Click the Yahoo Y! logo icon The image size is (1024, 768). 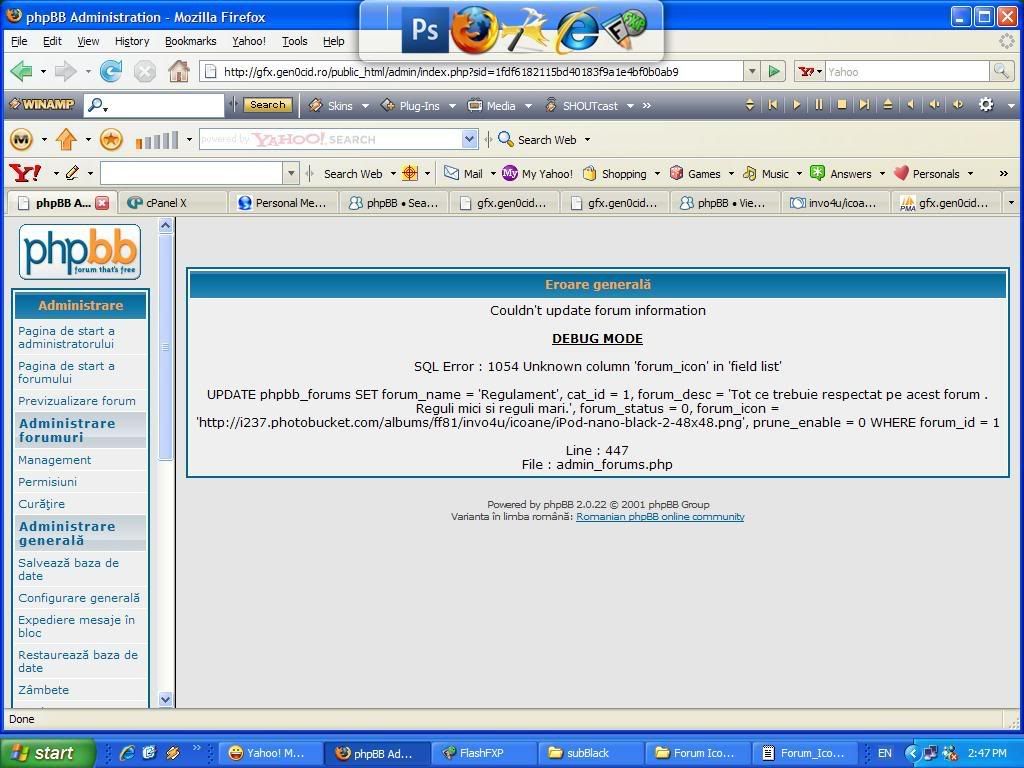click(x=25, y=173)
